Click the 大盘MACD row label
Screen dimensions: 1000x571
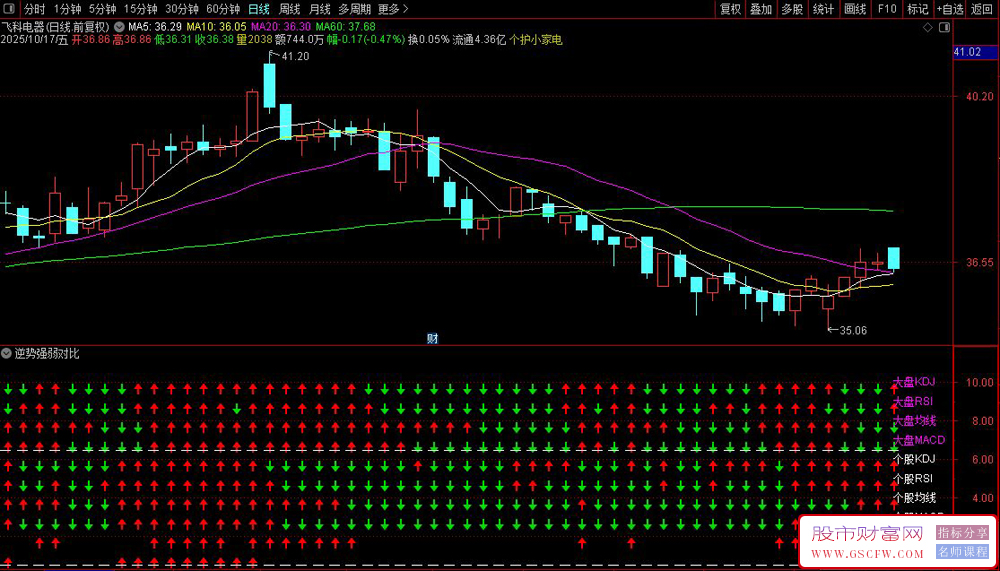coord(918,440)
